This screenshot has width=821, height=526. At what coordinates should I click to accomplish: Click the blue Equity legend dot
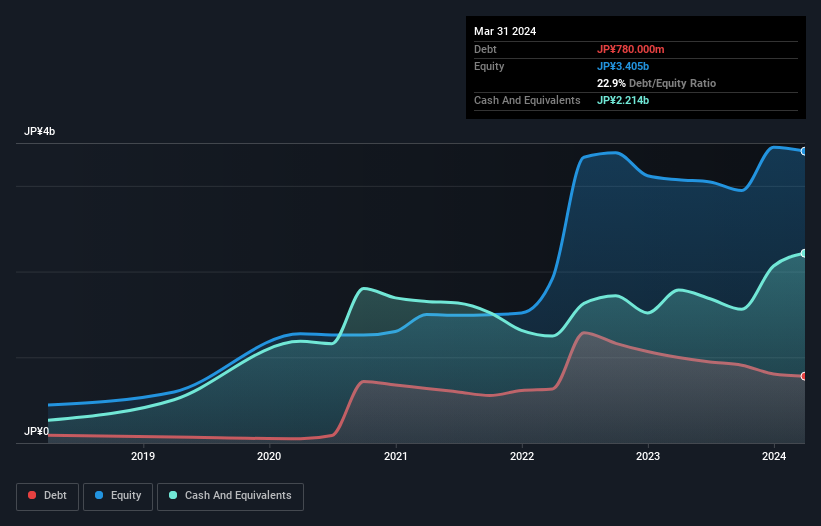[x=99, y=495]
